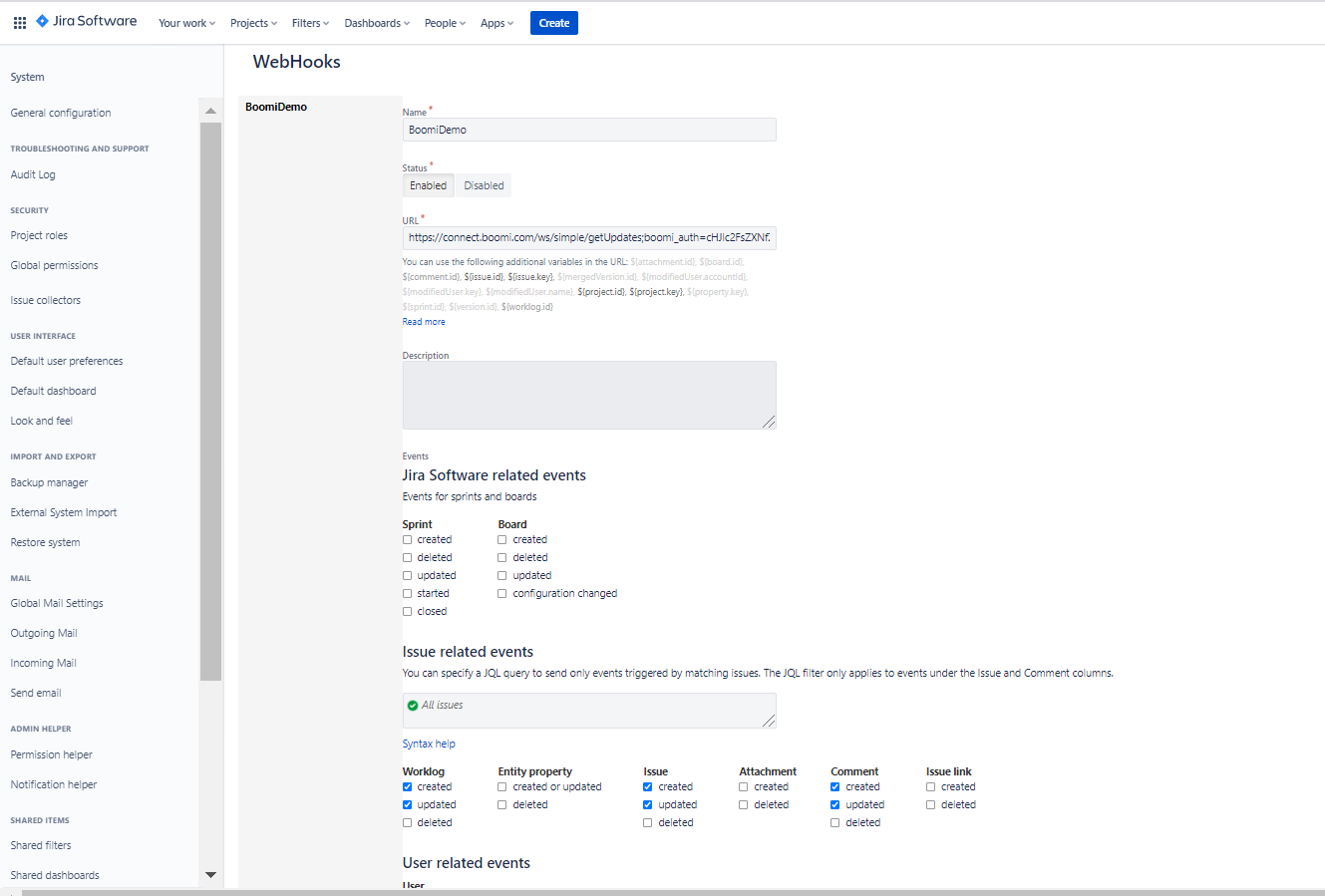Uncheck the Worklog updated event
The image size is (1325, 896).
pyautogui.click(x=407, y=804)
